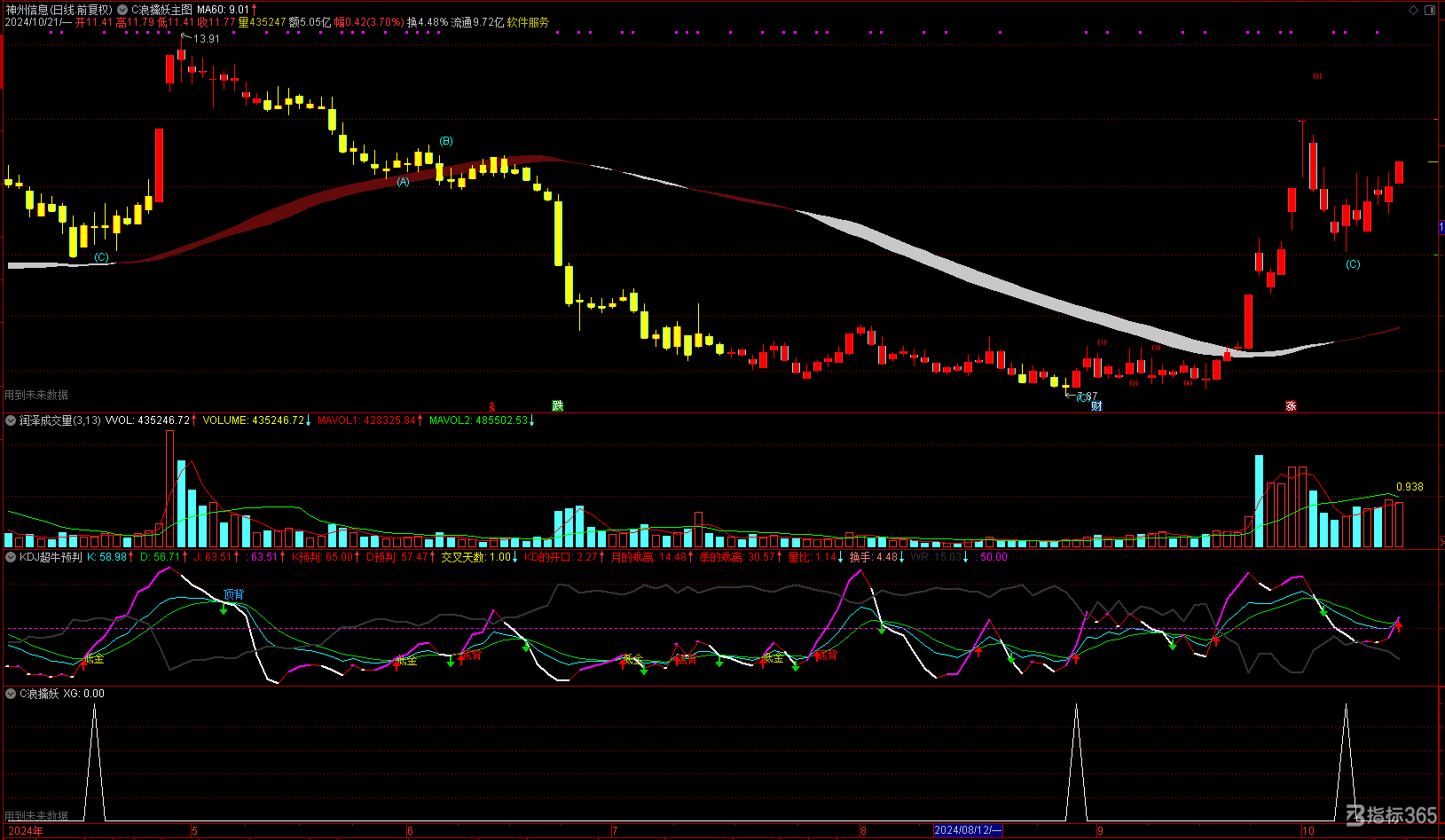Click the 13.91 high price label
Viewport: 1445px width, 840px height.
pyautogui.click(x=207, y=39)
